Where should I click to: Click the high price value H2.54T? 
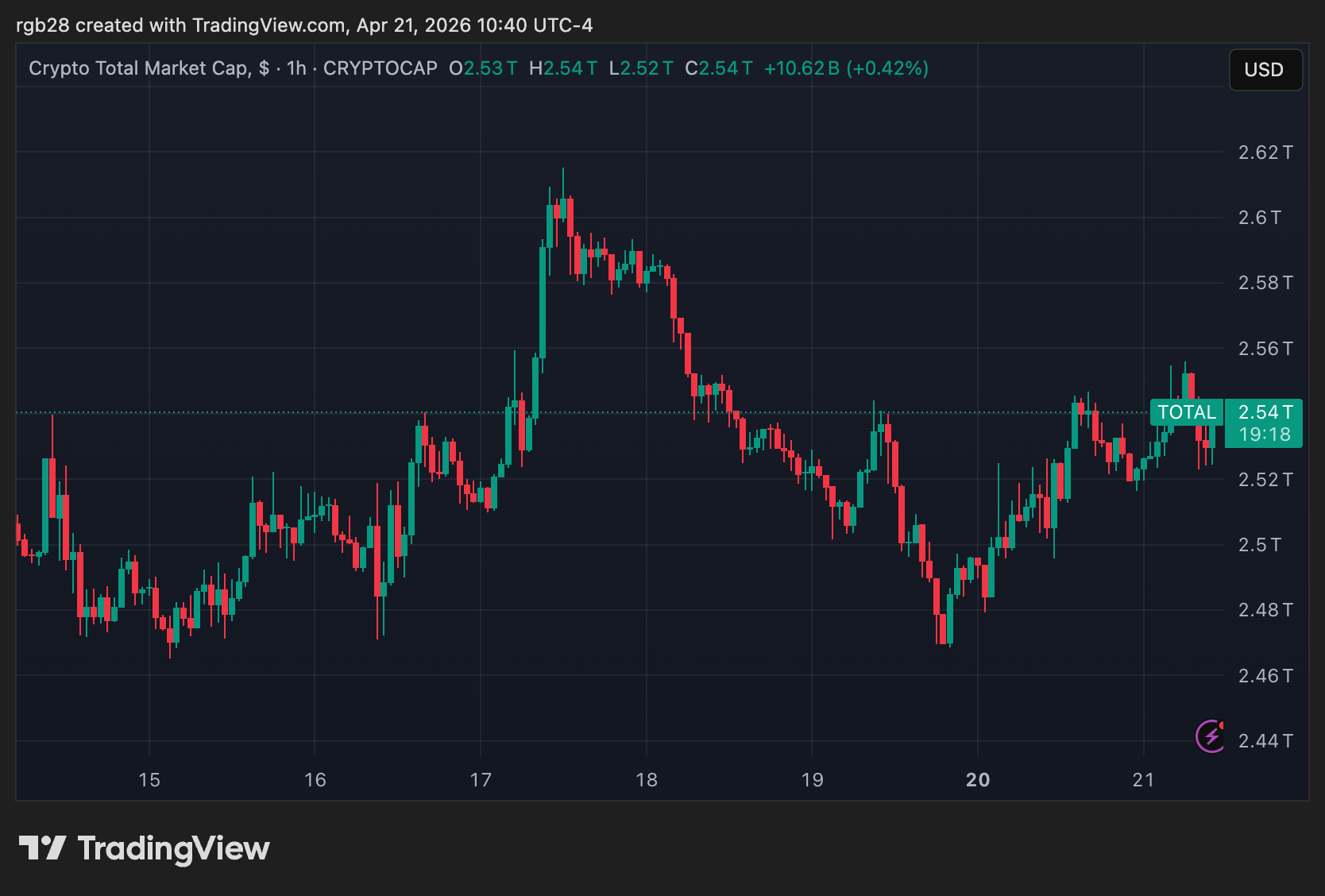562,68
